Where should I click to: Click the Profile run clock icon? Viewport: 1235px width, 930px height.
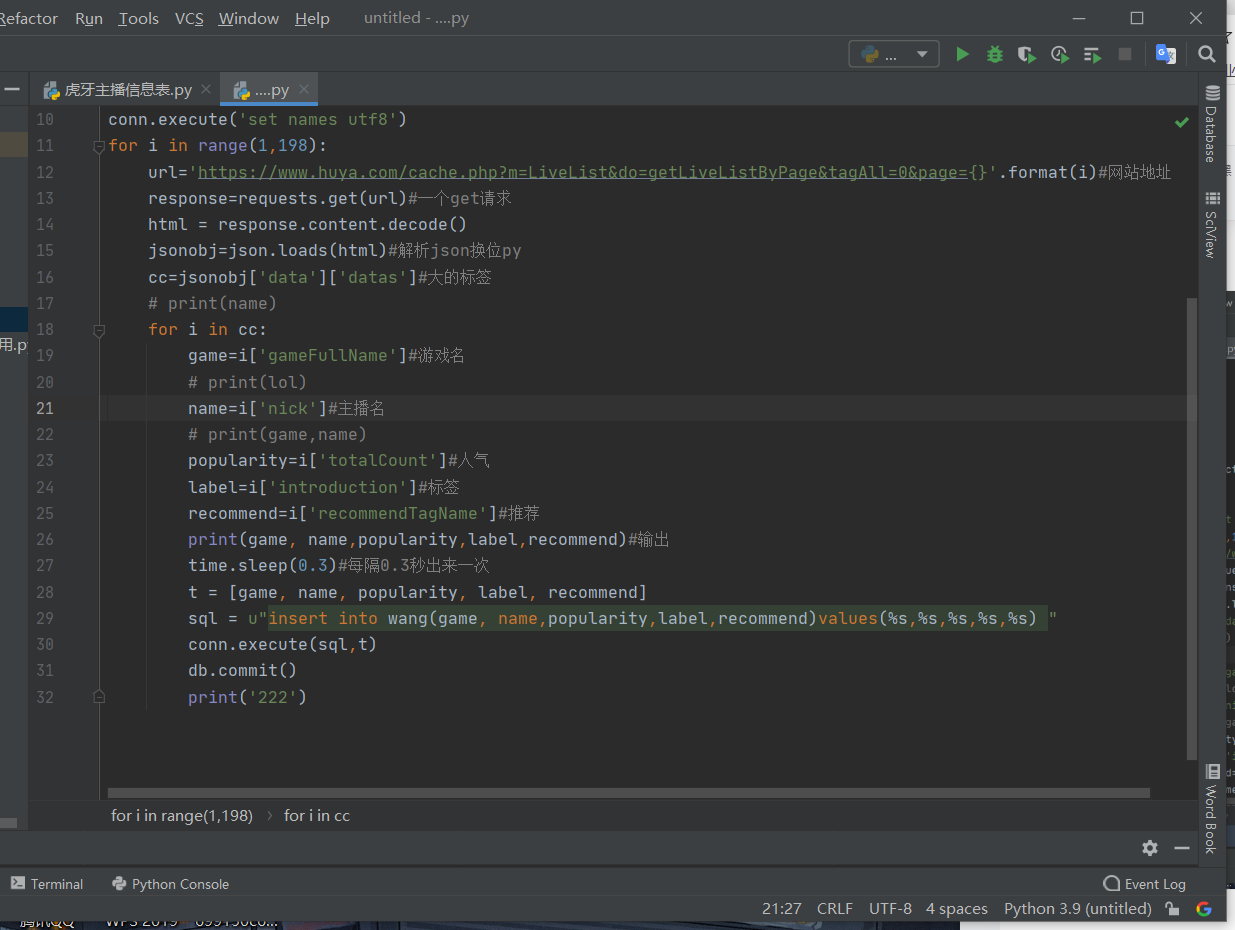click(1059, 54)
